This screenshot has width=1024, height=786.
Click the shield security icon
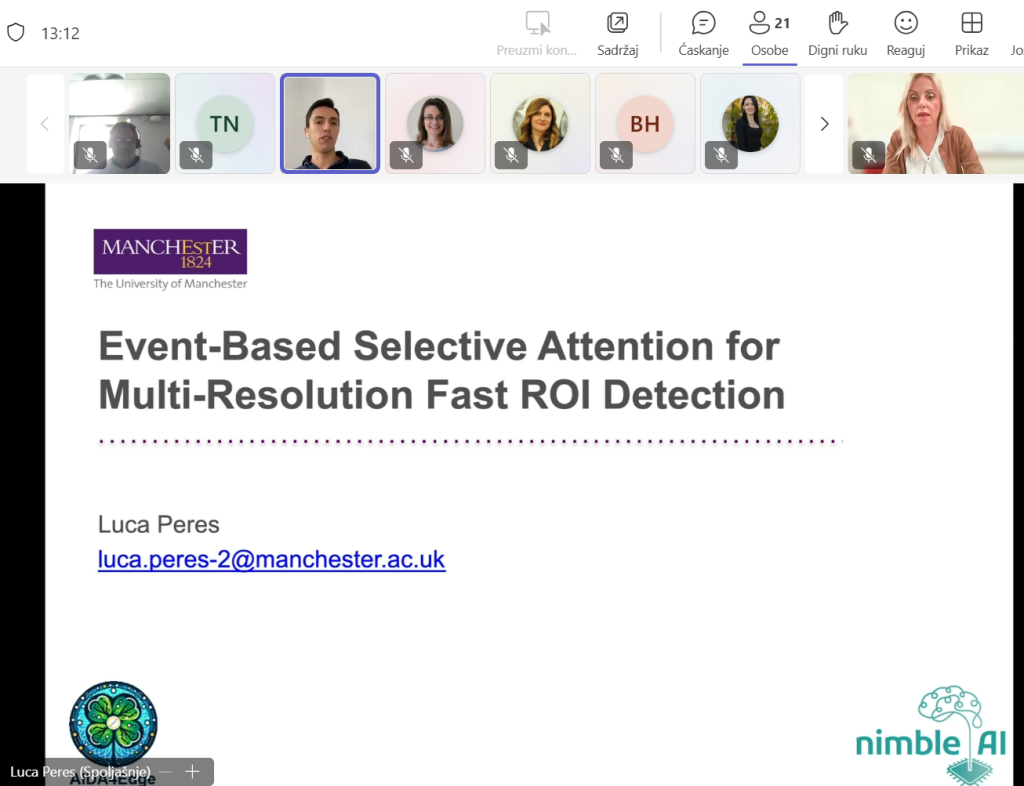tap(16, 33)
